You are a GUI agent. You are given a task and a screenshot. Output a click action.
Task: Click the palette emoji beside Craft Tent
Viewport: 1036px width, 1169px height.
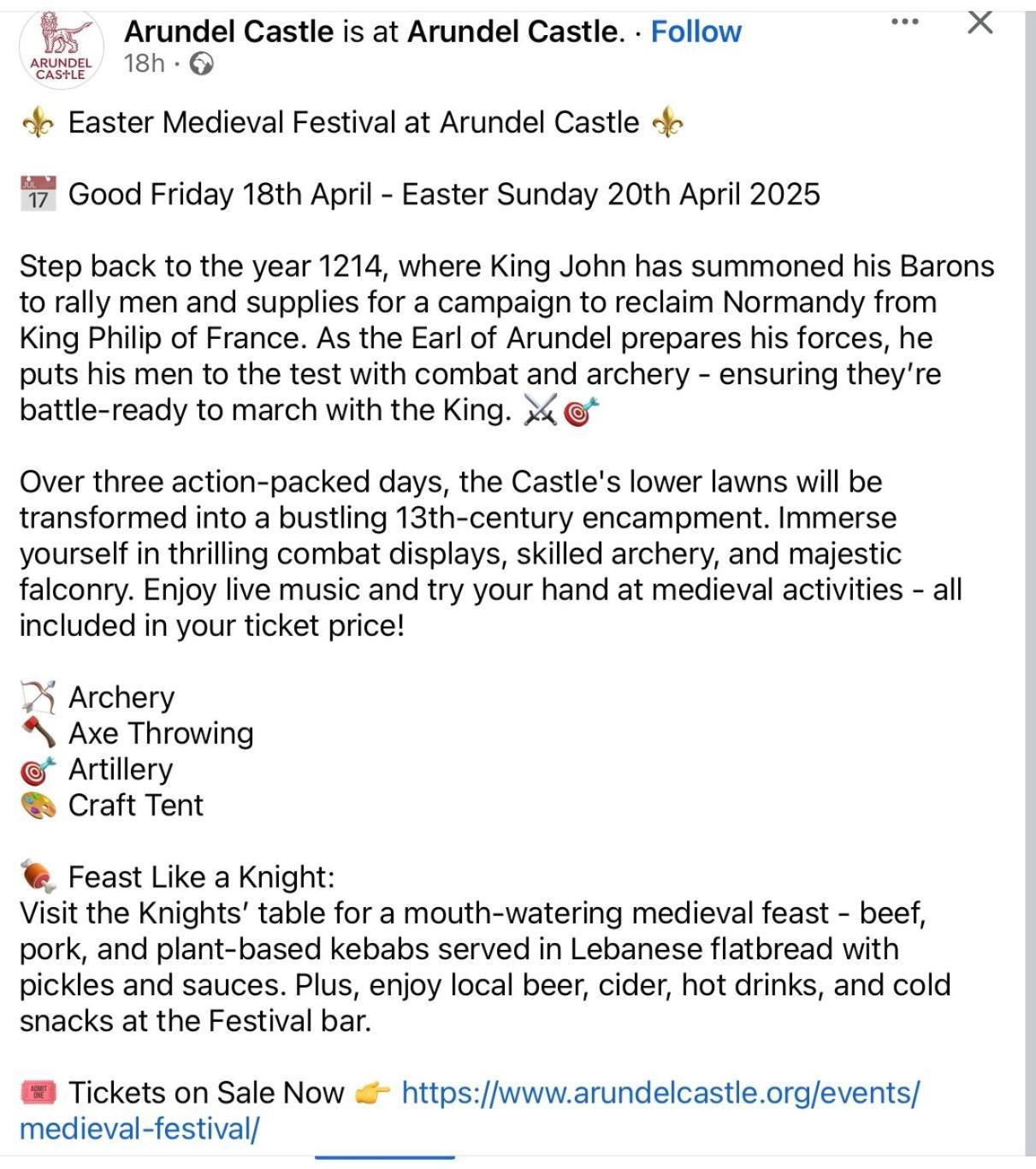pos(38,805)
